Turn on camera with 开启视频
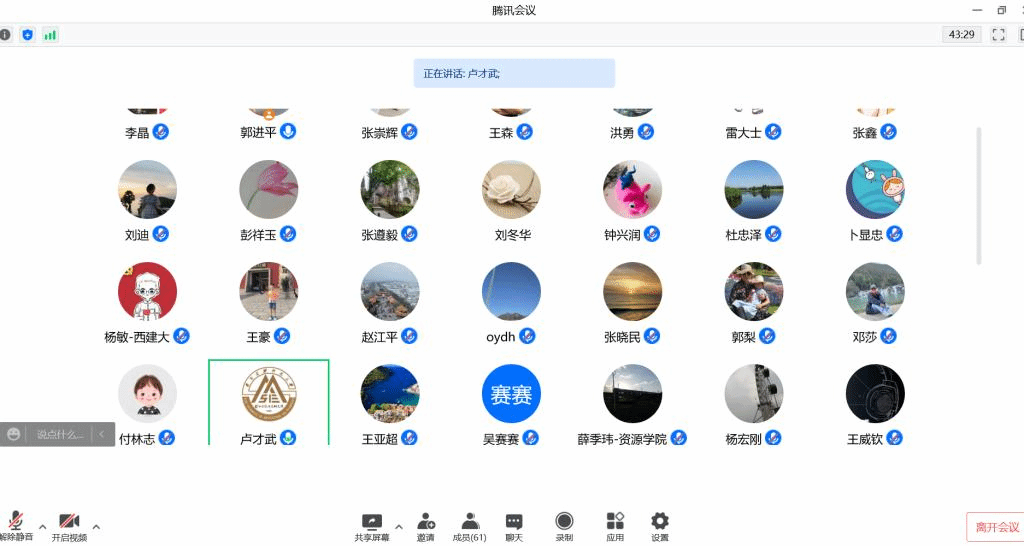Image resolution: width=1024 pixels, height=546 pixels. [x=69, y=526]
